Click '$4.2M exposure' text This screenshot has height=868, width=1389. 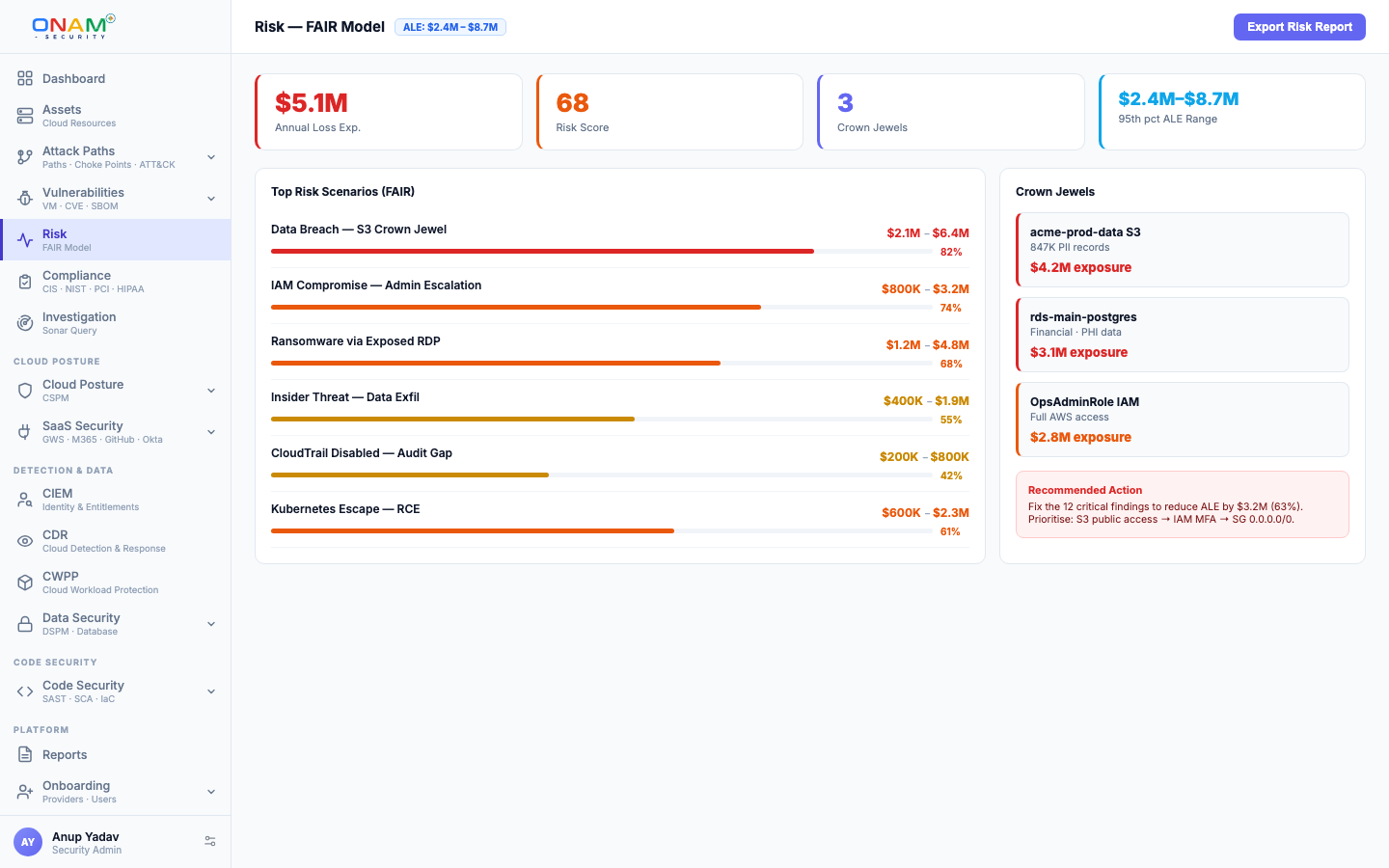1080,267
